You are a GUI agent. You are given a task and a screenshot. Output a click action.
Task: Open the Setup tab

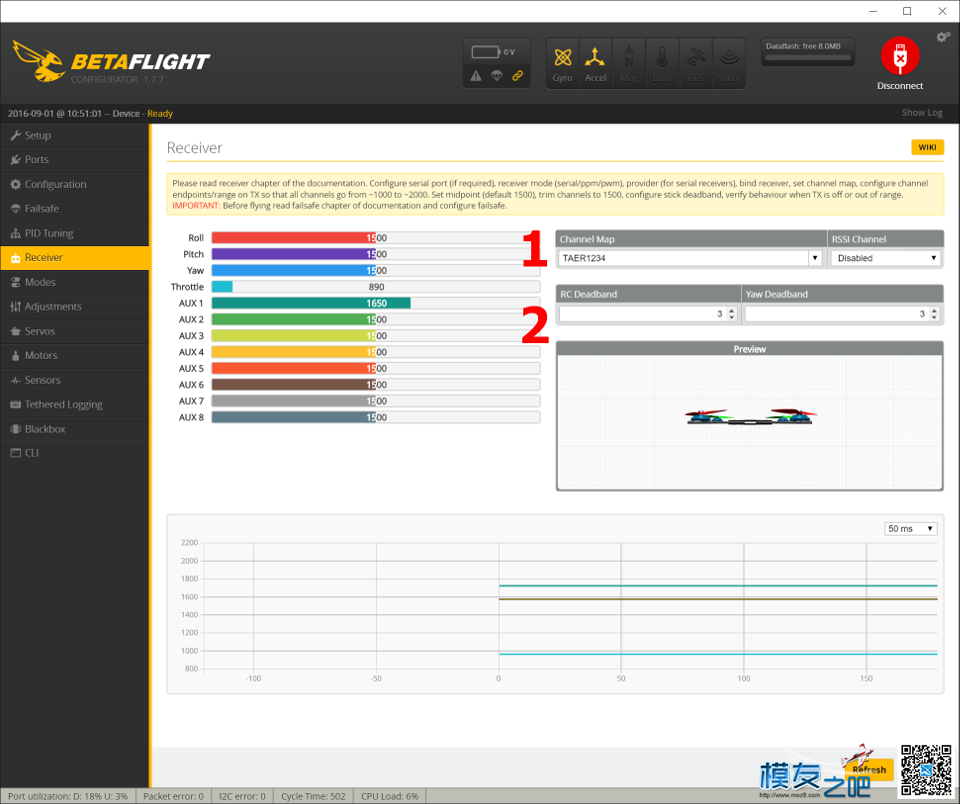tap(75, 135)
